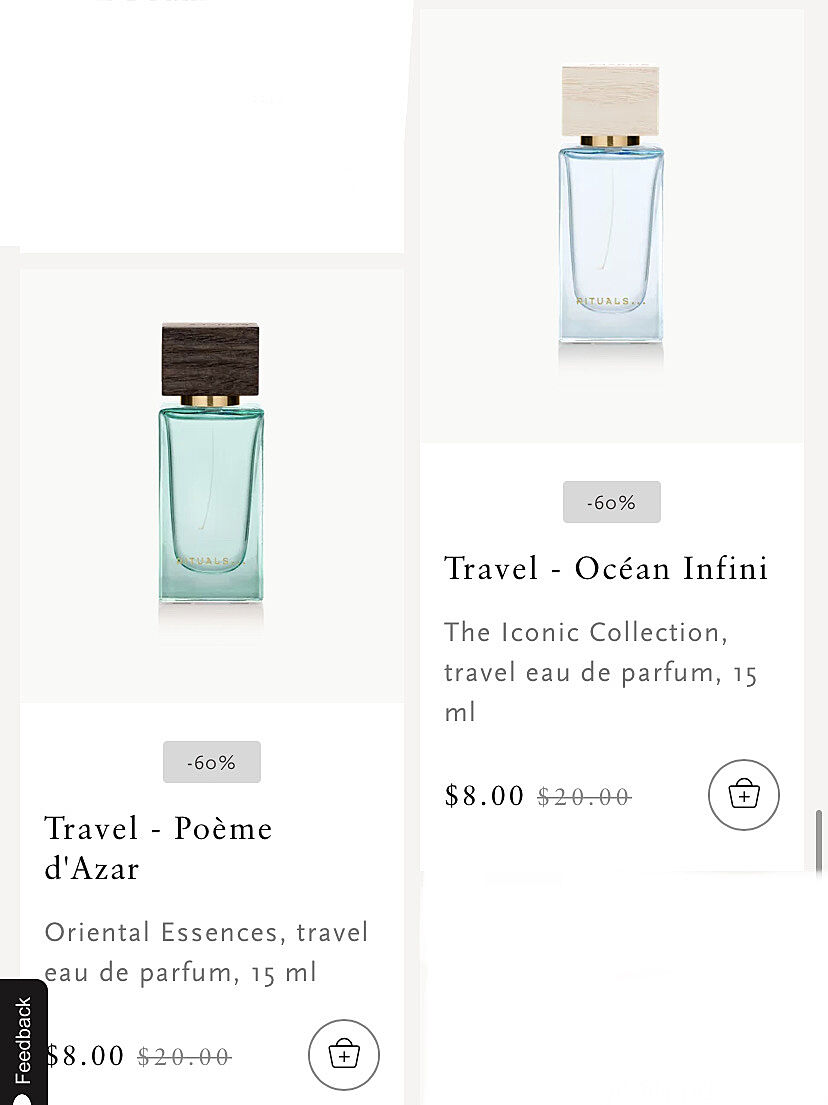Select The Iconic Collection description text

(x=600, y=671)
